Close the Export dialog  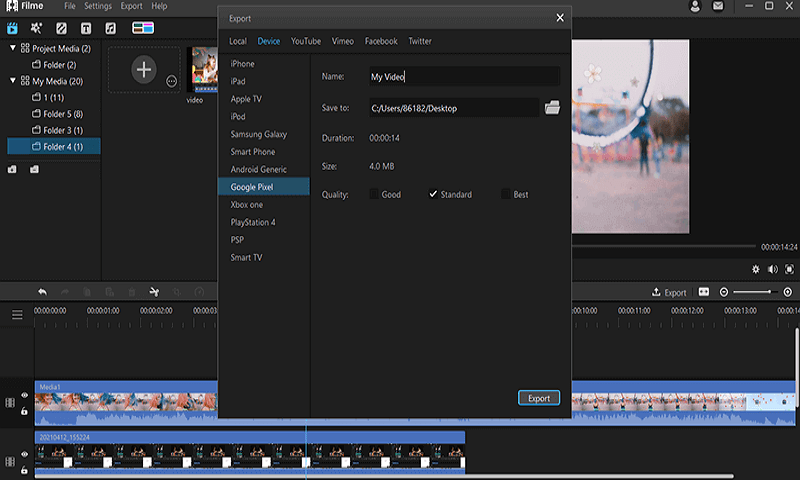[560, 18]
